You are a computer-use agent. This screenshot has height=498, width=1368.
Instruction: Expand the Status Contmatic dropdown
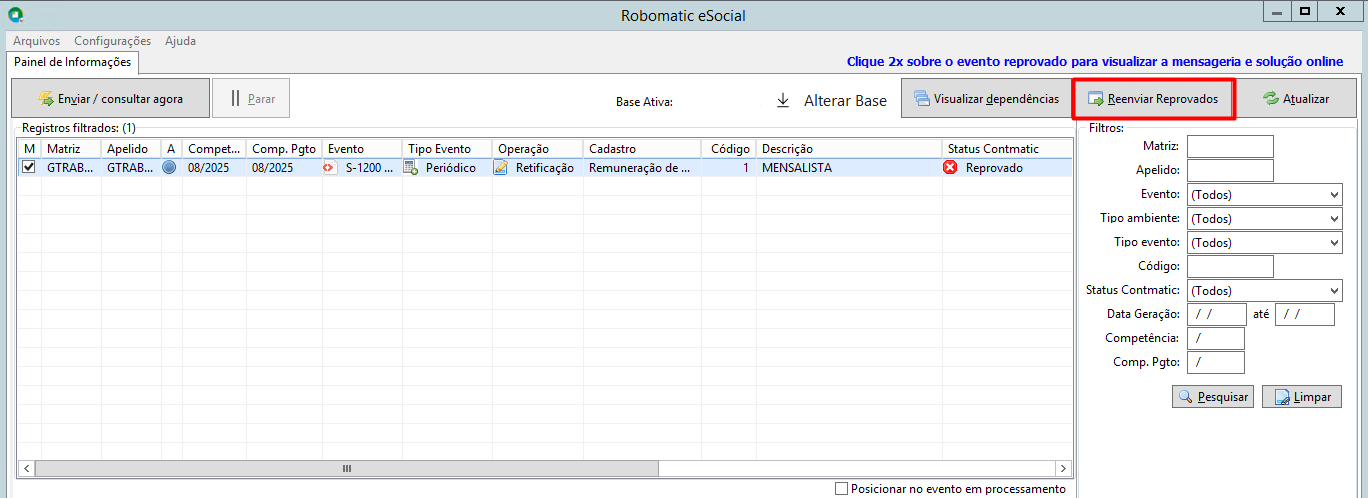1264,291
